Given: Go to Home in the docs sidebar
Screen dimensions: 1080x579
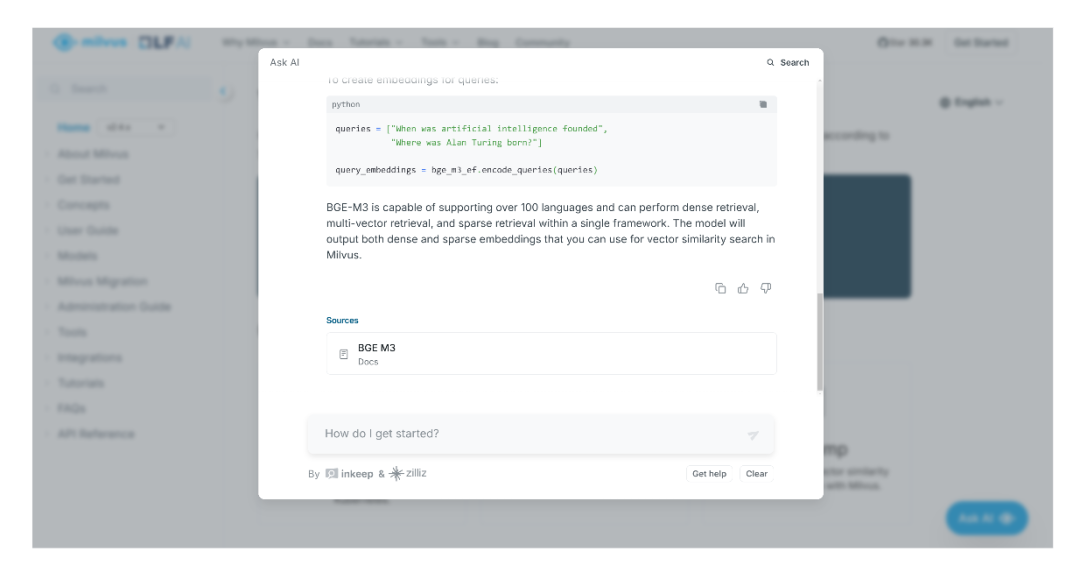Looking at the screenshot, I should 74,127.
